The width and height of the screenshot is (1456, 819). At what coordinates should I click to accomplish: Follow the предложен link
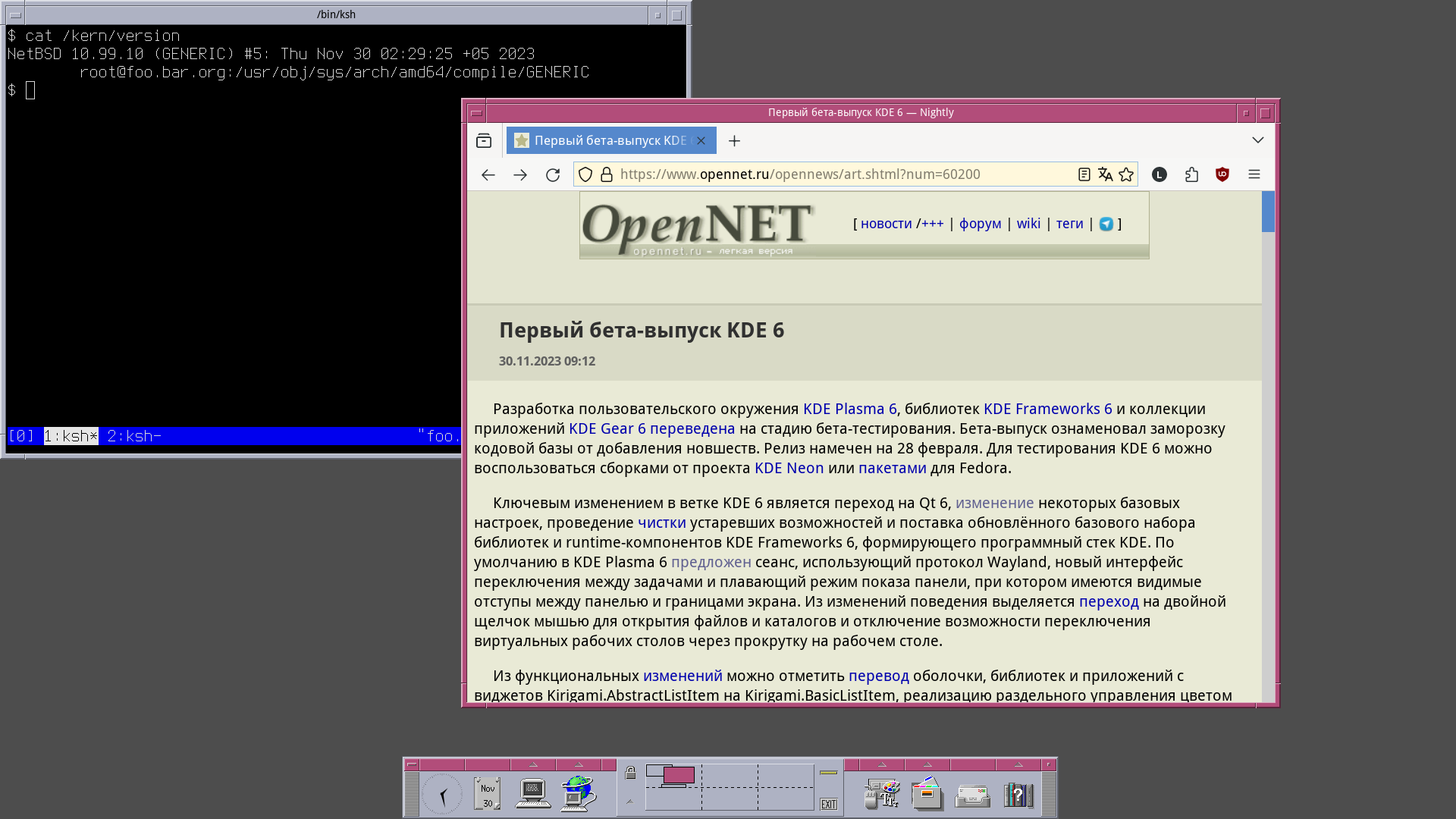tap(711, 563)
